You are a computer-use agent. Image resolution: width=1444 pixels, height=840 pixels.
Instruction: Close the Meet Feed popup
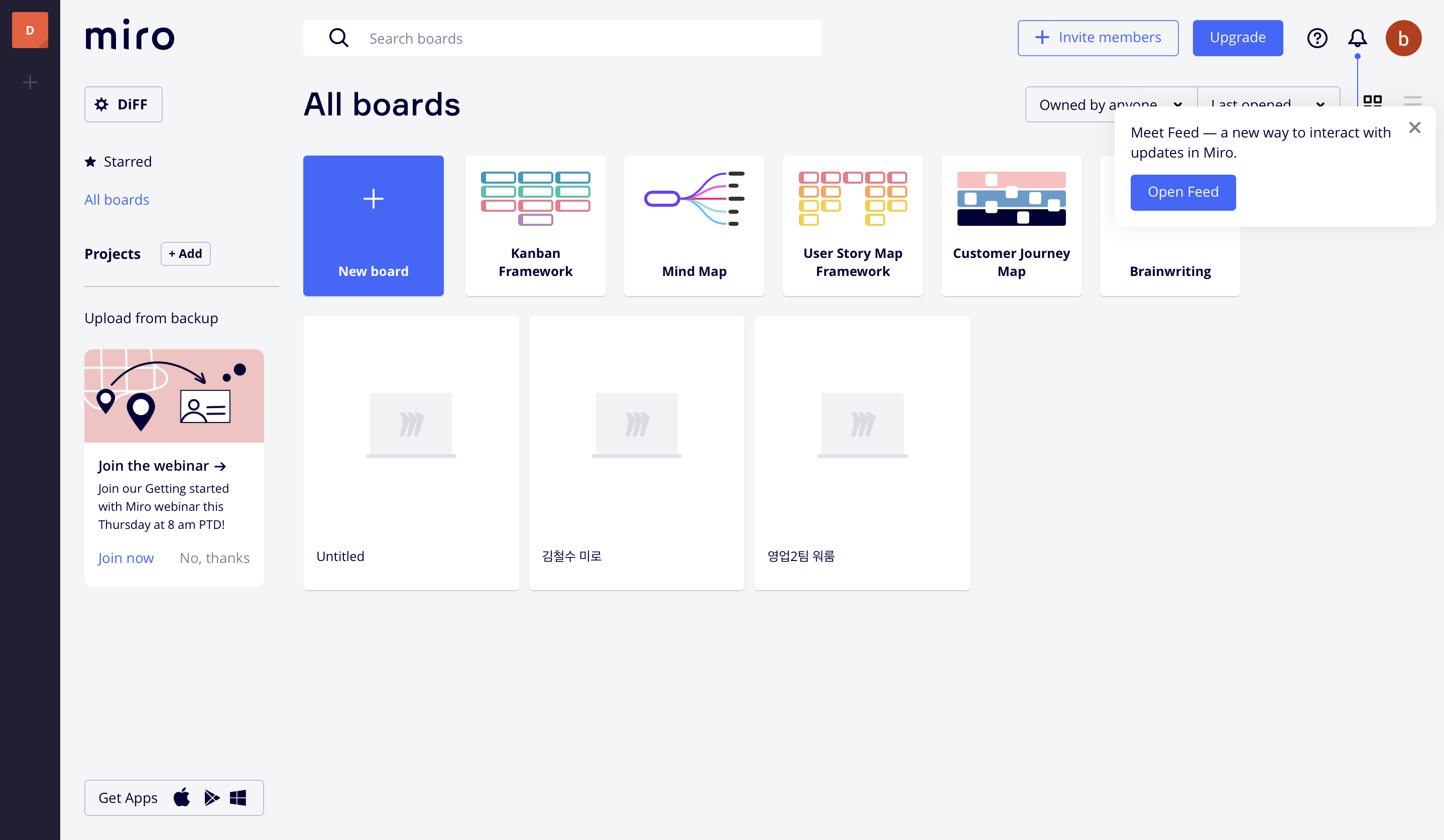click(x=1414, y=127)
